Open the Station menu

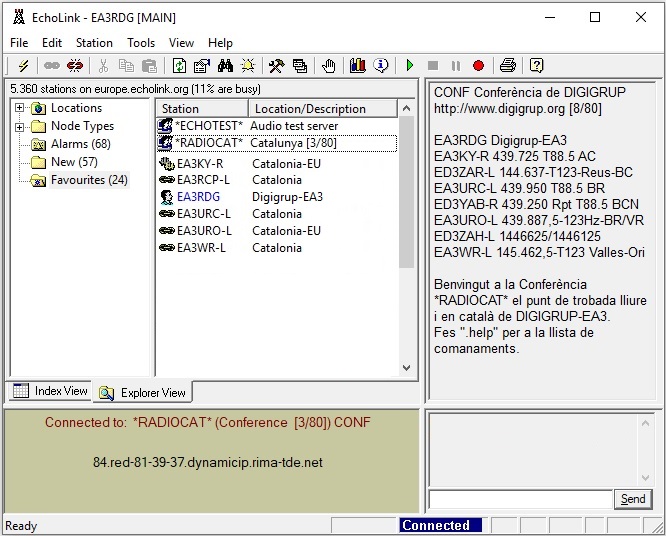[x=94, y=43]
